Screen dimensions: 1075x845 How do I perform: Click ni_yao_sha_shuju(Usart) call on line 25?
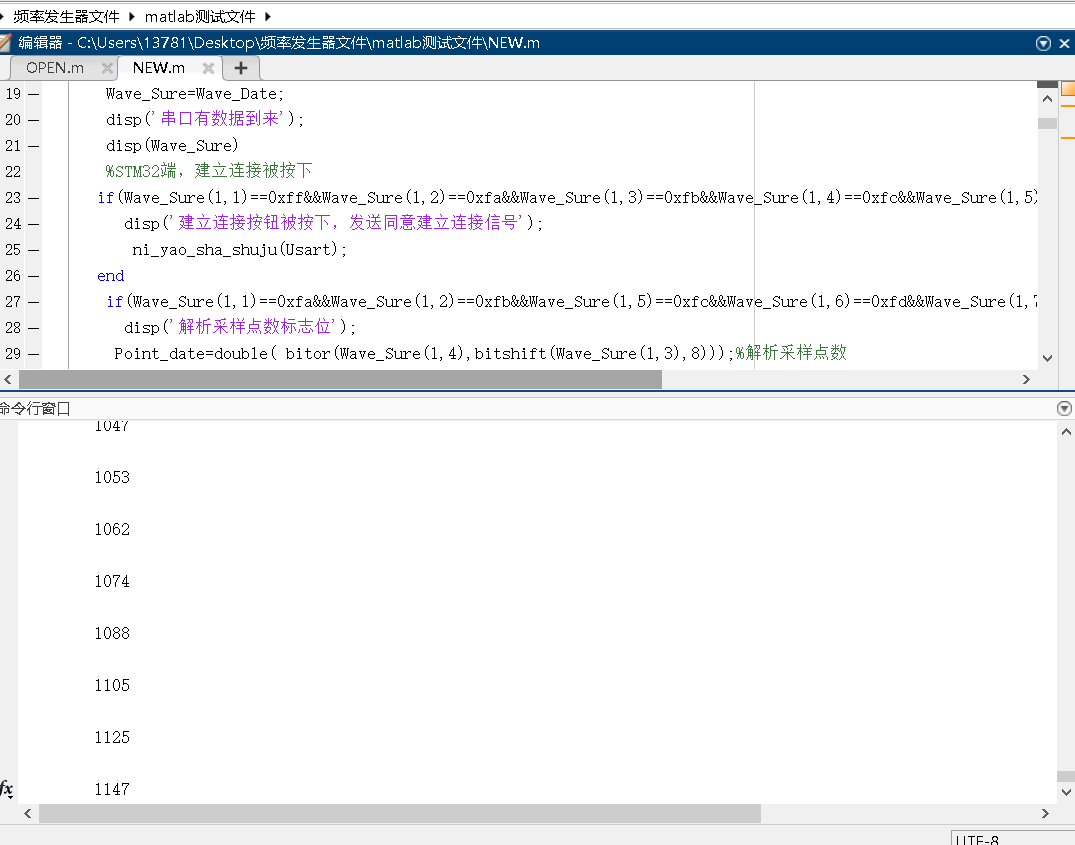pyautogui.click(x=239, y=250)
